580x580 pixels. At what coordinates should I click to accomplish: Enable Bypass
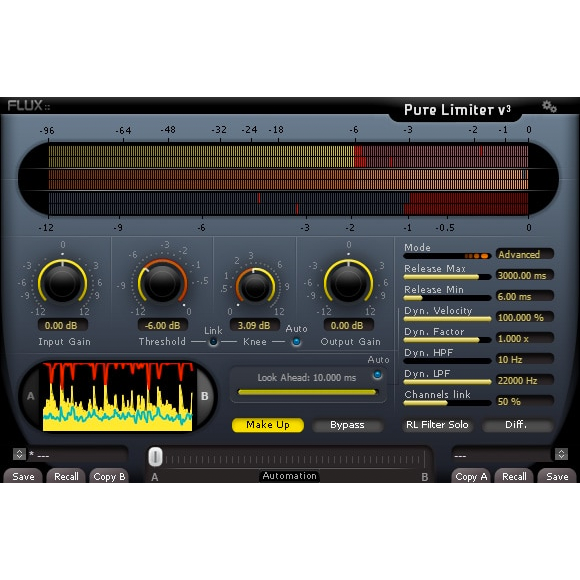[x=347, y=425]
